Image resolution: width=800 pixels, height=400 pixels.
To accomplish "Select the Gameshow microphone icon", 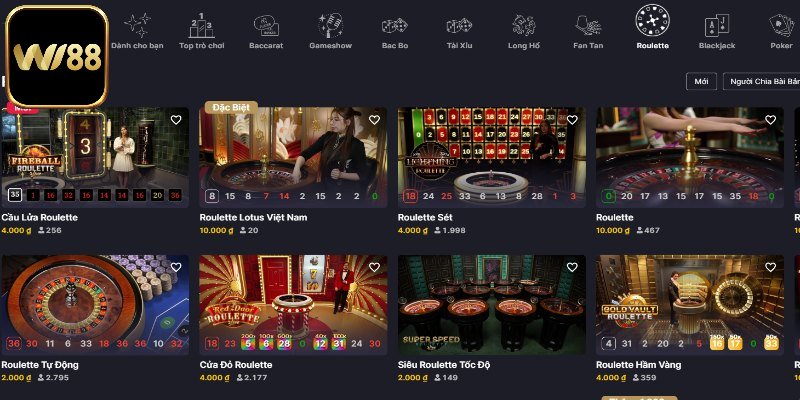I will pyautogui.click(x=330, y=26).
